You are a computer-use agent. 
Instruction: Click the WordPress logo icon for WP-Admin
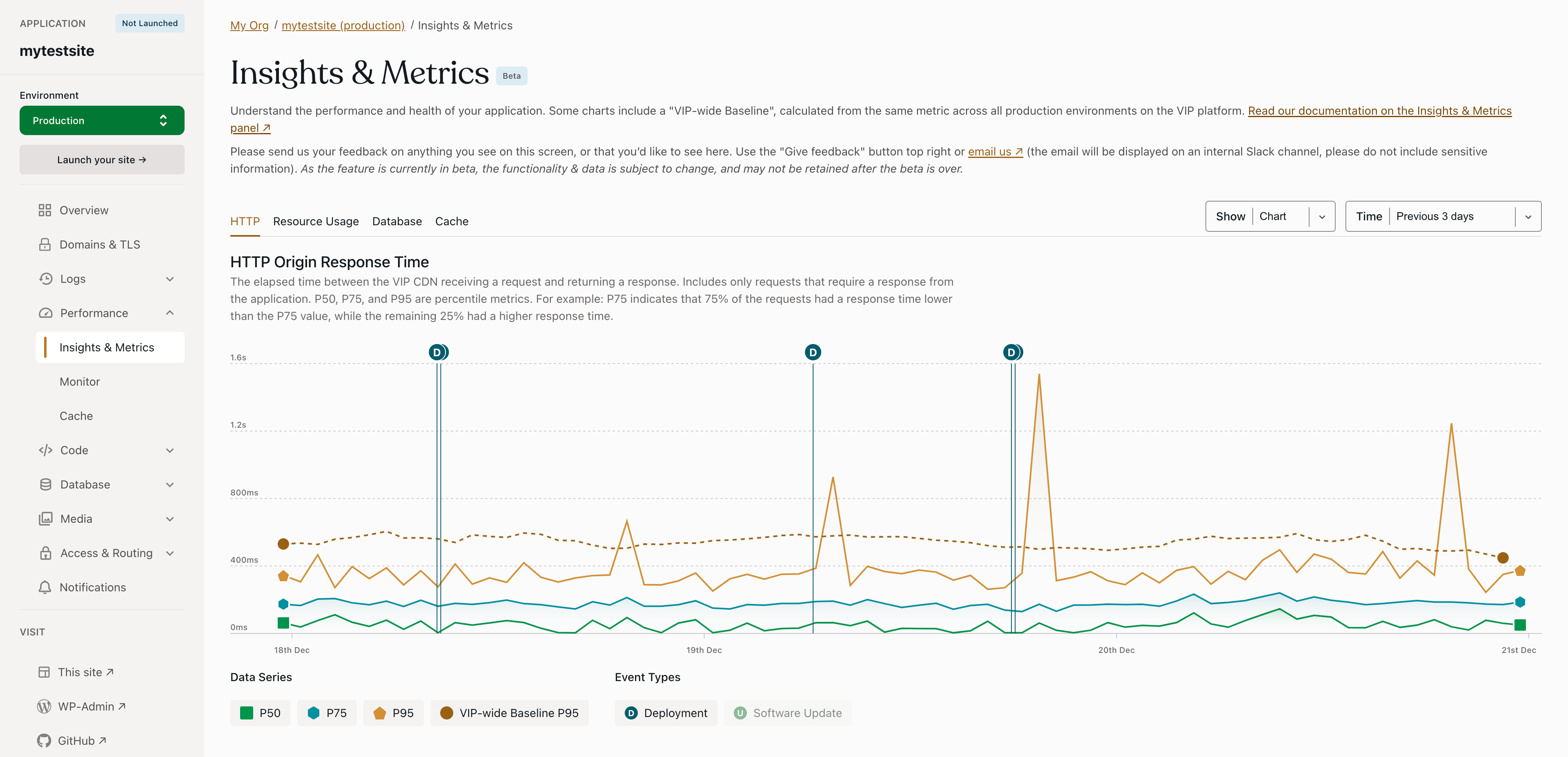(x=44, y=706)
